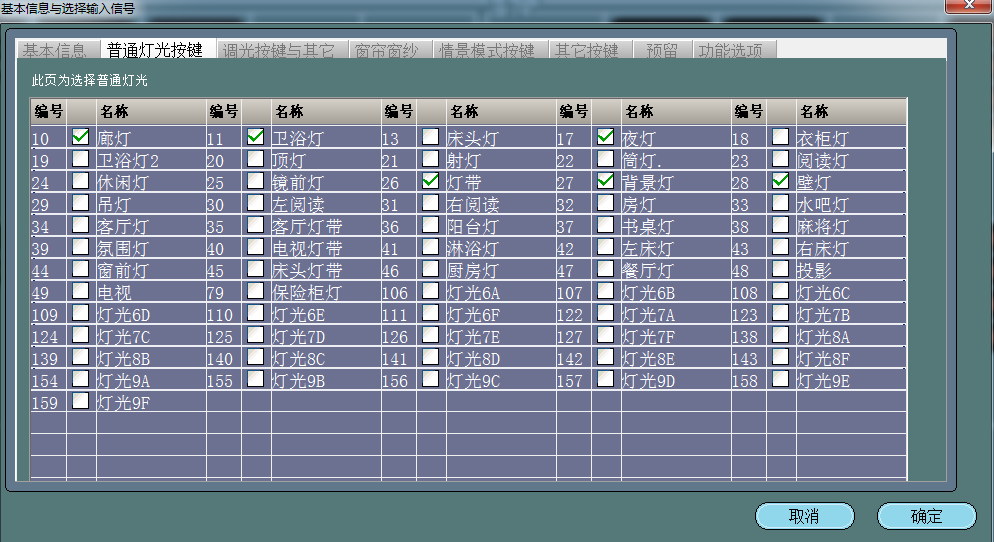Uncheck the 廊灯 checkbox
The image size is (994, 542).
tap(81, 137)
